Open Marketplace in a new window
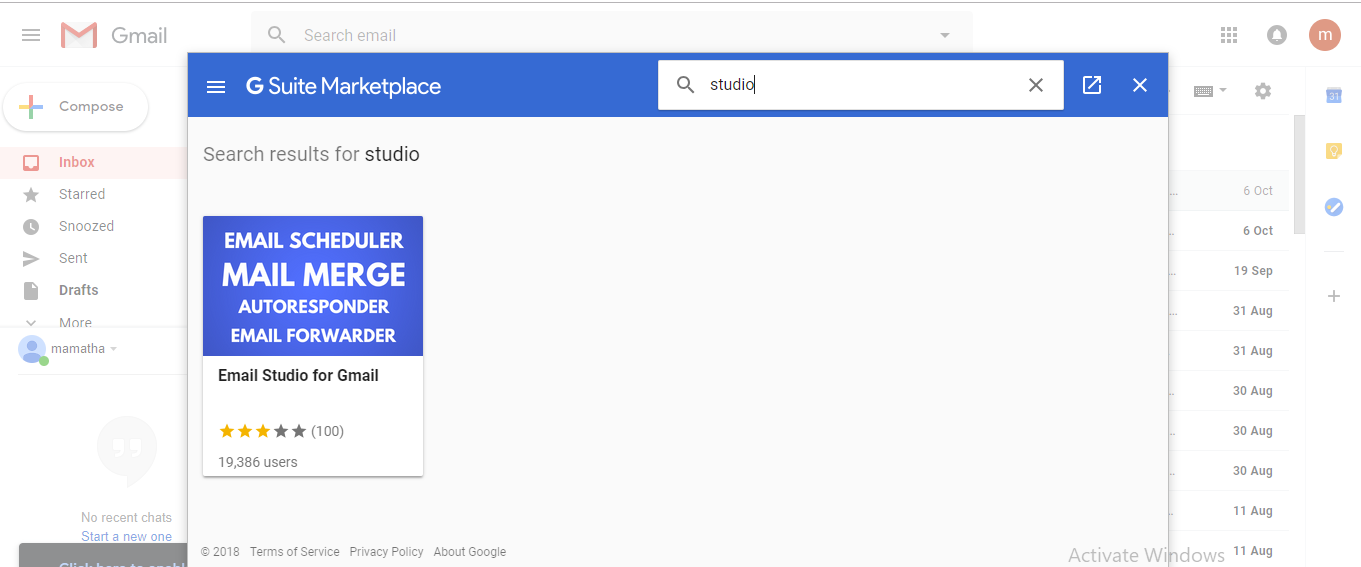The height and width of the screenshot is (567, 1361). point(1092,85)
